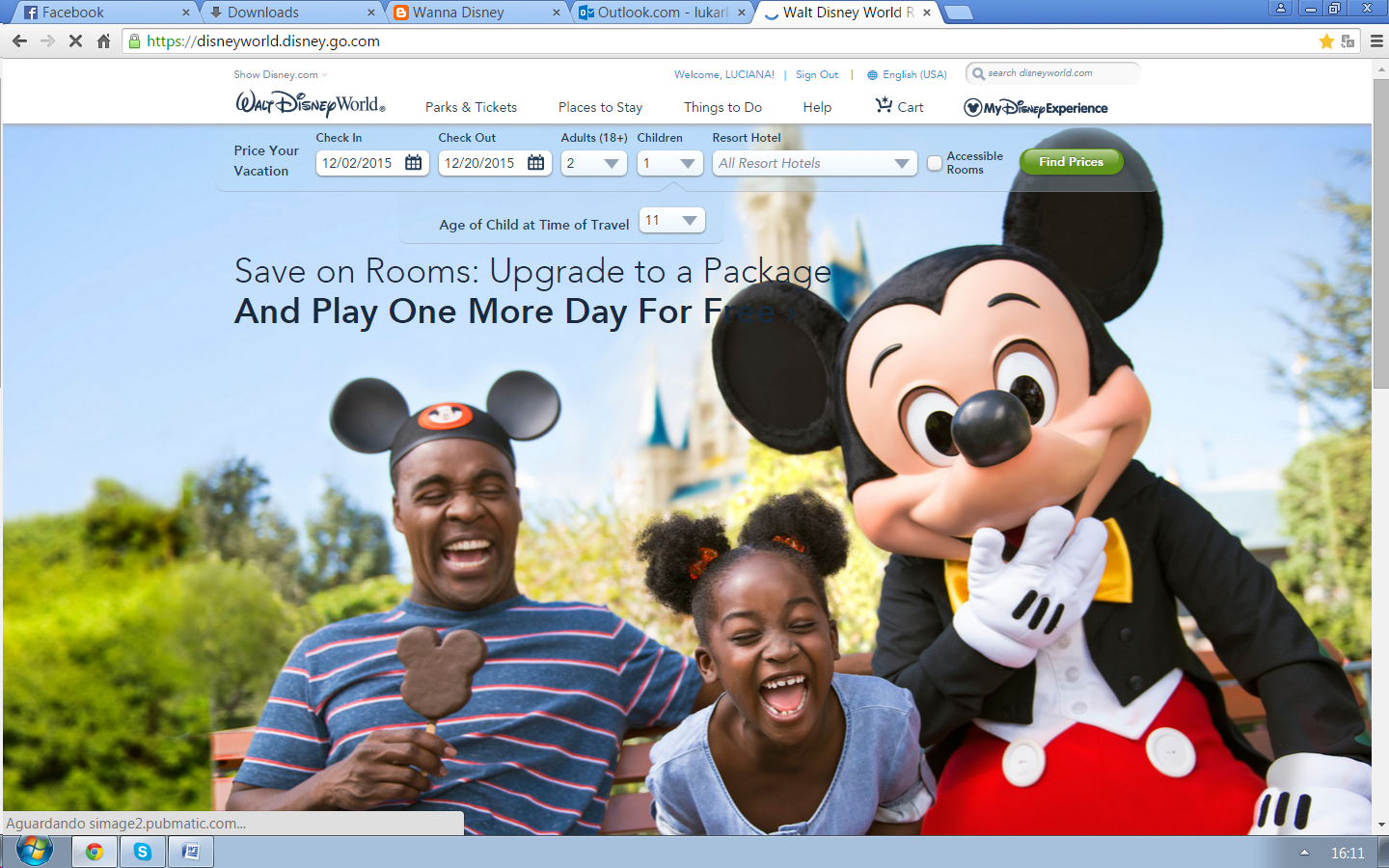Close the Outlook.com tab
This screenshot has height=868, width=1389.
click(742, 13)
